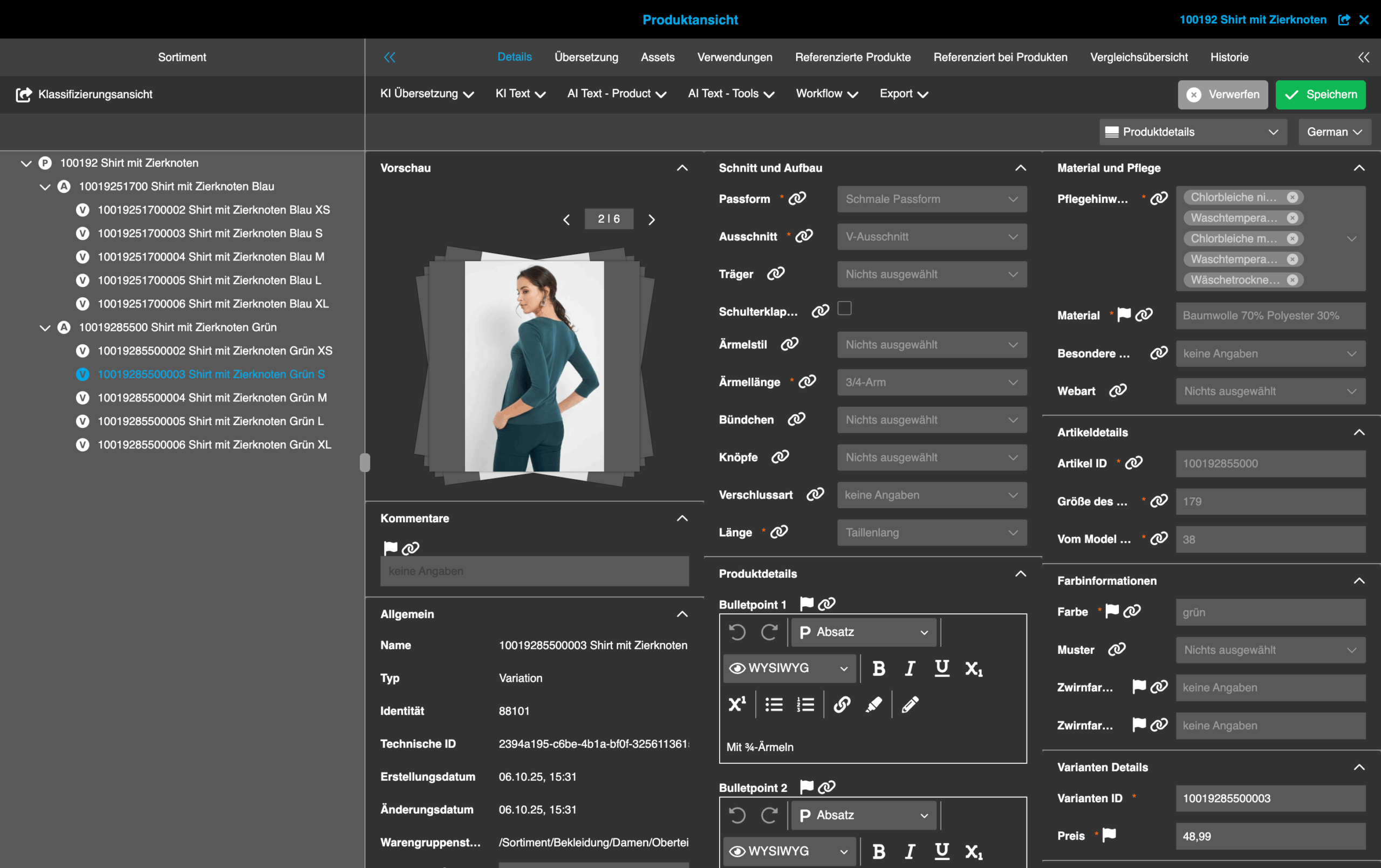Screen dimensions: 1381x868
Task: Show next preview image arrow
Action: [x=652, y=219]
